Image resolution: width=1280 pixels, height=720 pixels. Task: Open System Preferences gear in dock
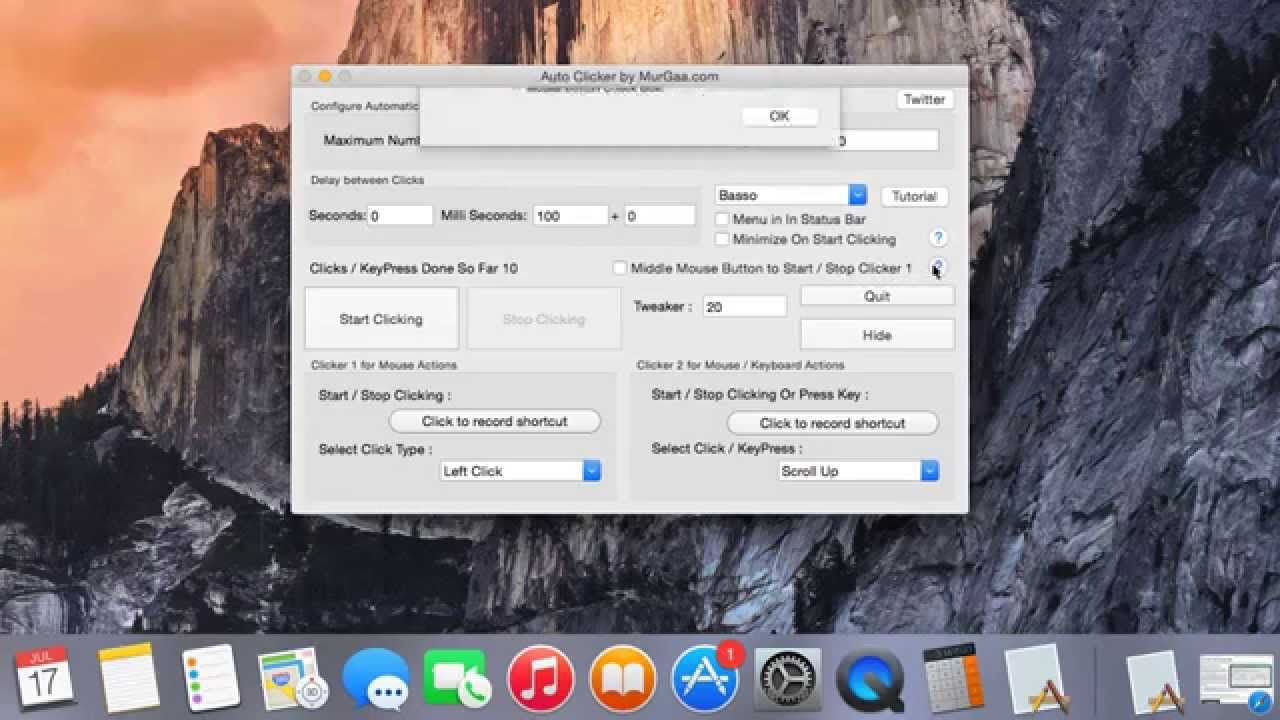tap(788, 679)
